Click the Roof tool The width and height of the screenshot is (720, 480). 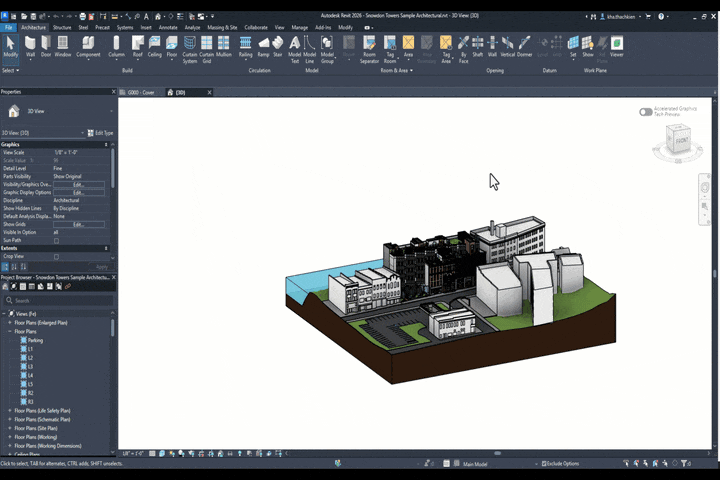(x=138, y=47)
